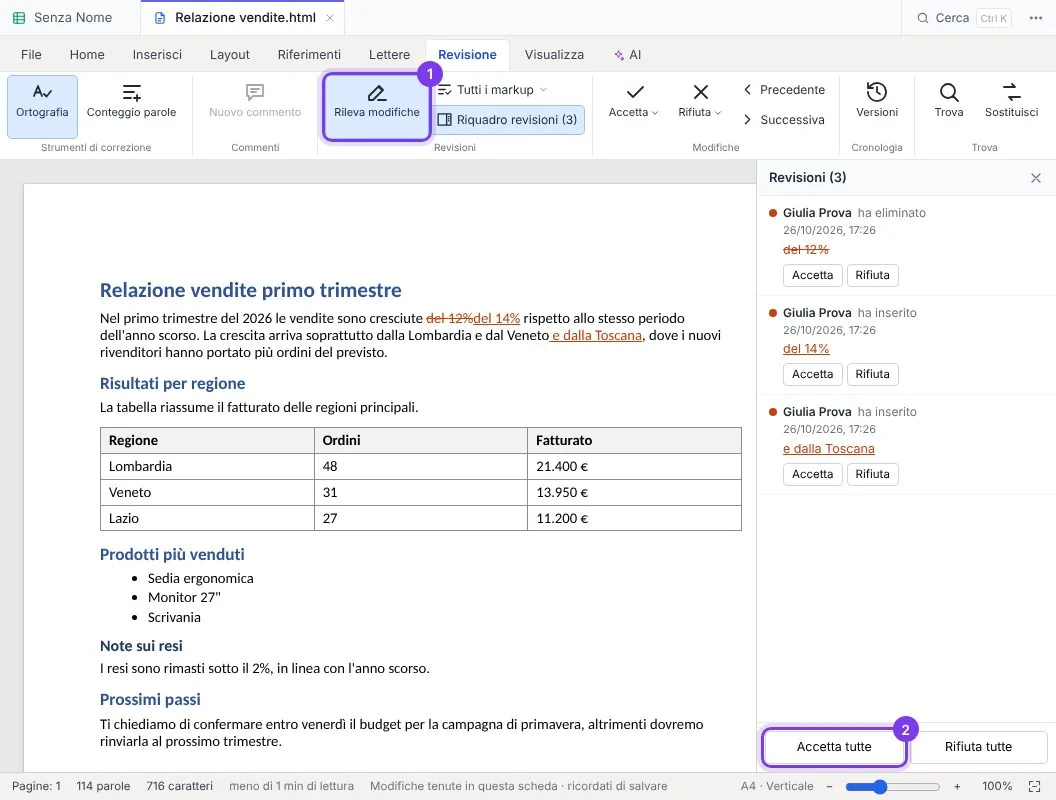Reject the inserted 'del 14%' revision
Viewport: 1056px width, 800px height.
[x=872, y=374]
